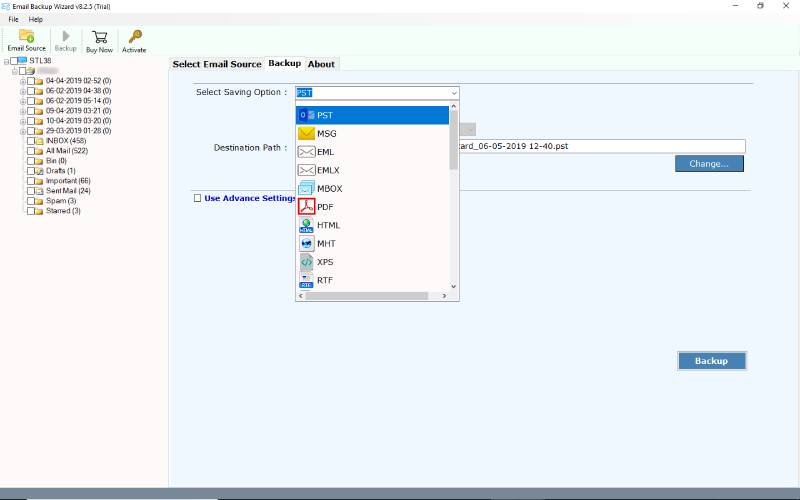
Task: Check the Starred (3) checkbox
Action: pos(31,211)
